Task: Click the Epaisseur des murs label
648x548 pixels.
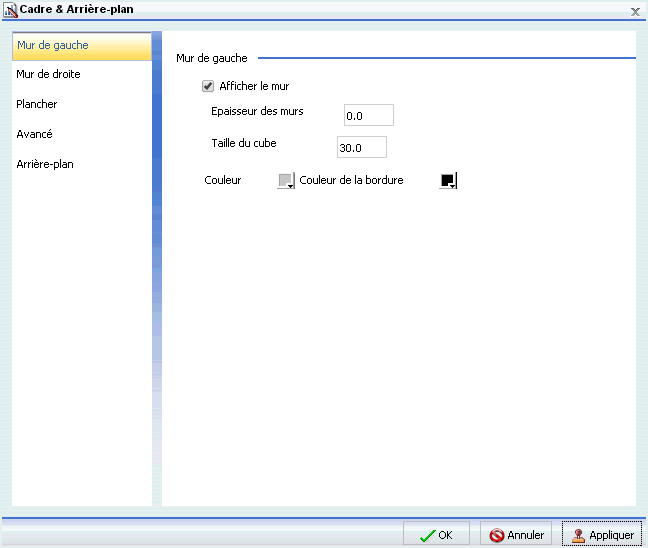Action: tap(257, 111)
